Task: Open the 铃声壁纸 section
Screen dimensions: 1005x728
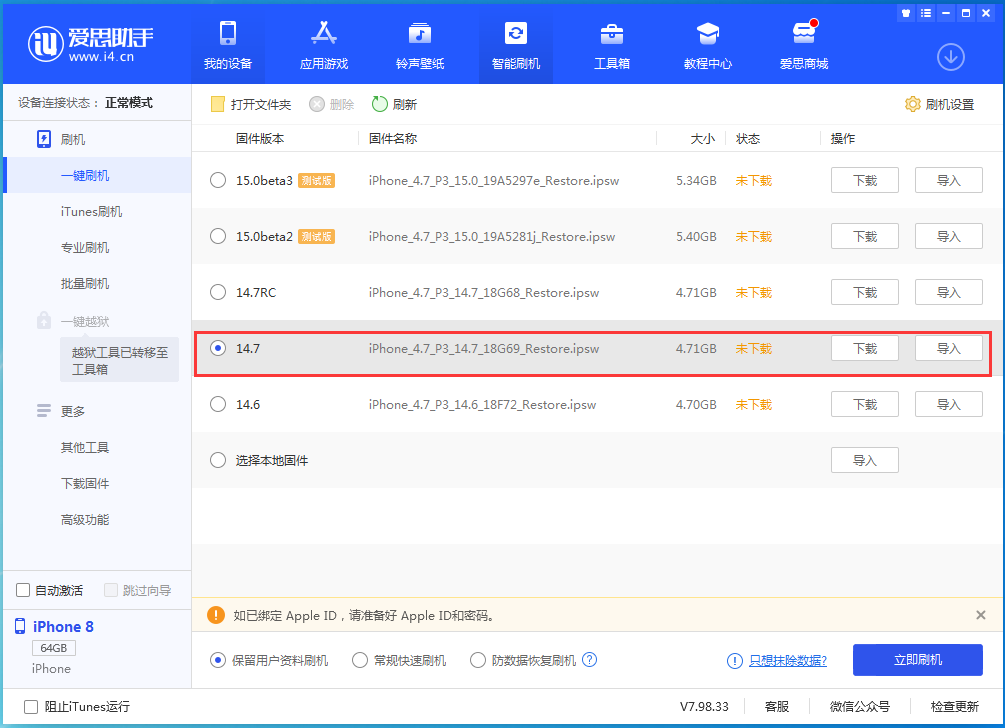Action: pyautogui.click(x=419, y=45)
